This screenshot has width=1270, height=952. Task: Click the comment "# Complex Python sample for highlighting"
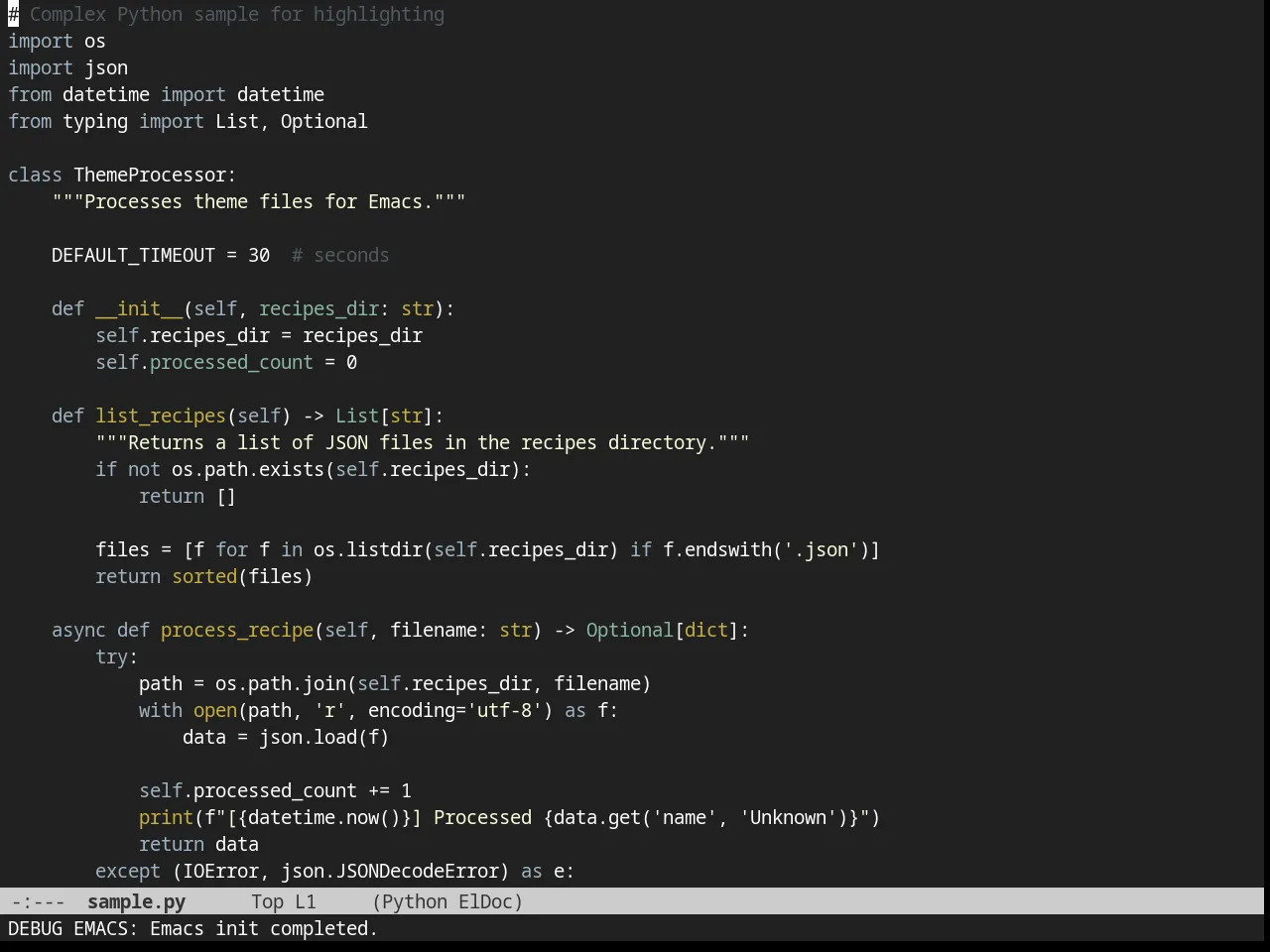click(226, 15)
